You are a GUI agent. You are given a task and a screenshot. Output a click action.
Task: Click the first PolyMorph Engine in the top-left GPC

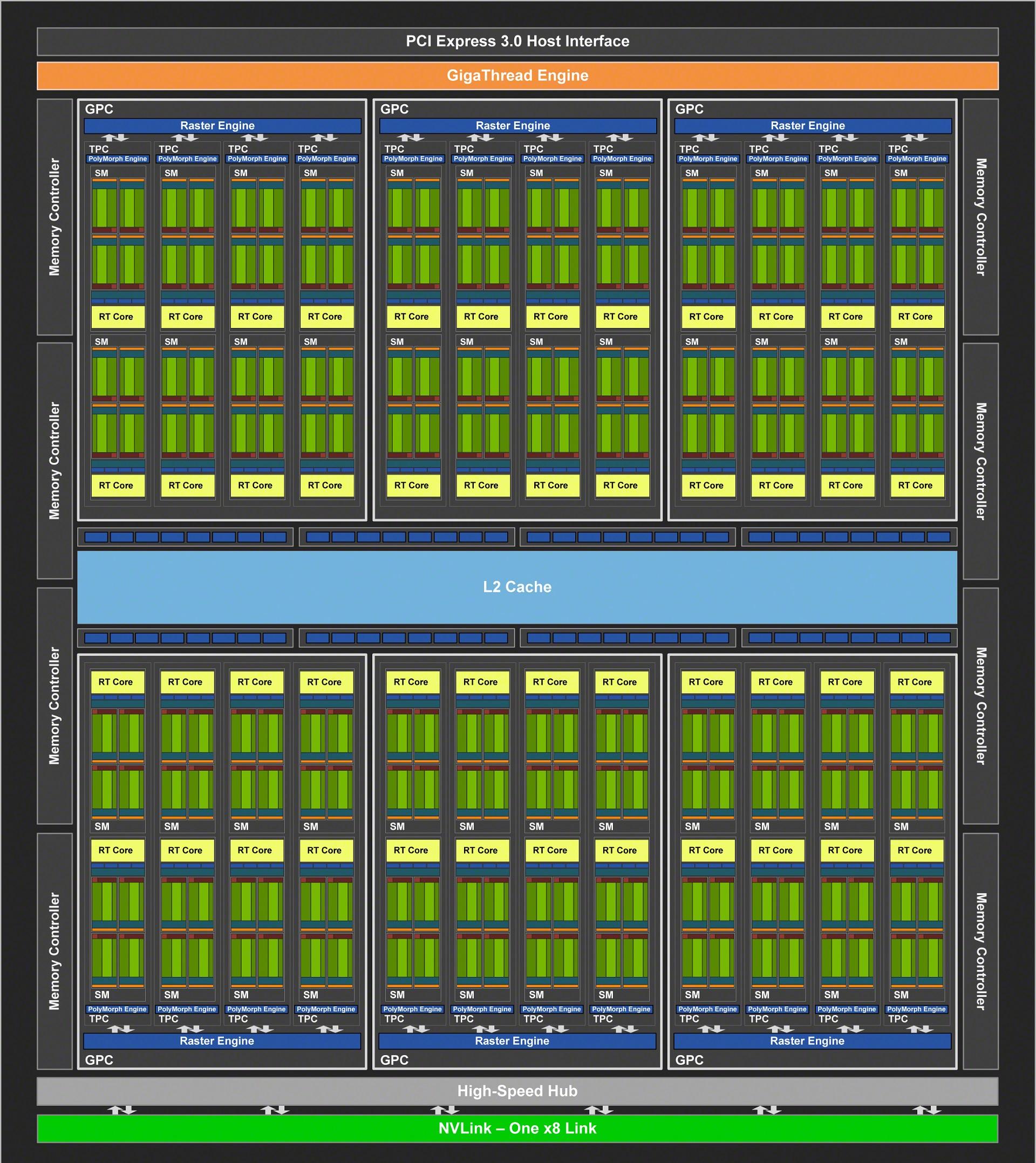(117, 159)
